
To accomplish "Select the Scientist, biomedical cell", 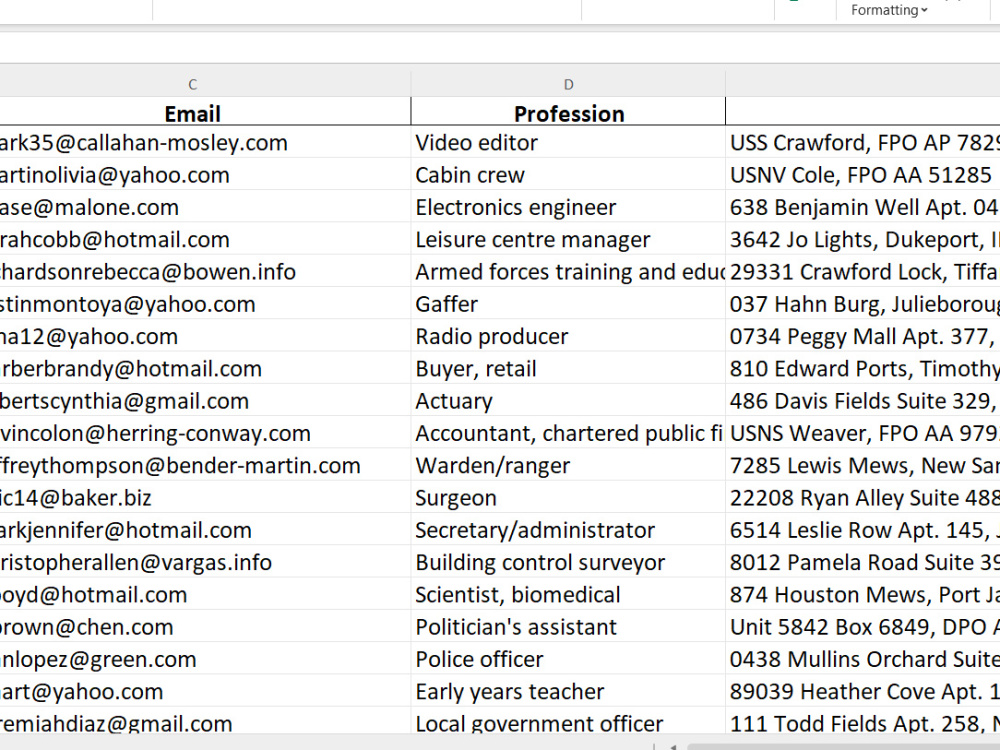I will click(x=568, y=595).
